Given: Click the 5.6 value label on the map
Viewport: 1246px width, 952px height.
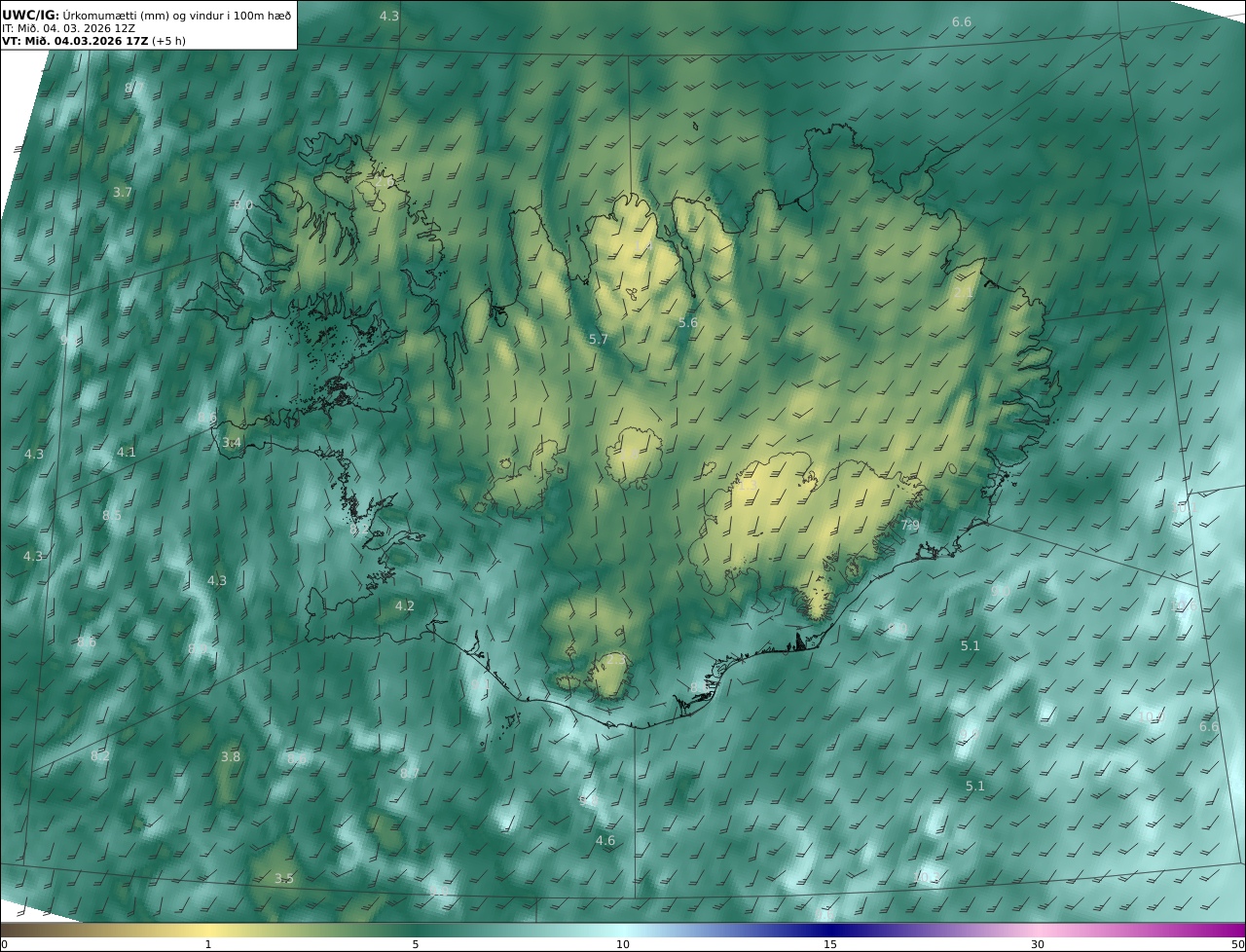Looking at the screenshot, I should (687, 323).
